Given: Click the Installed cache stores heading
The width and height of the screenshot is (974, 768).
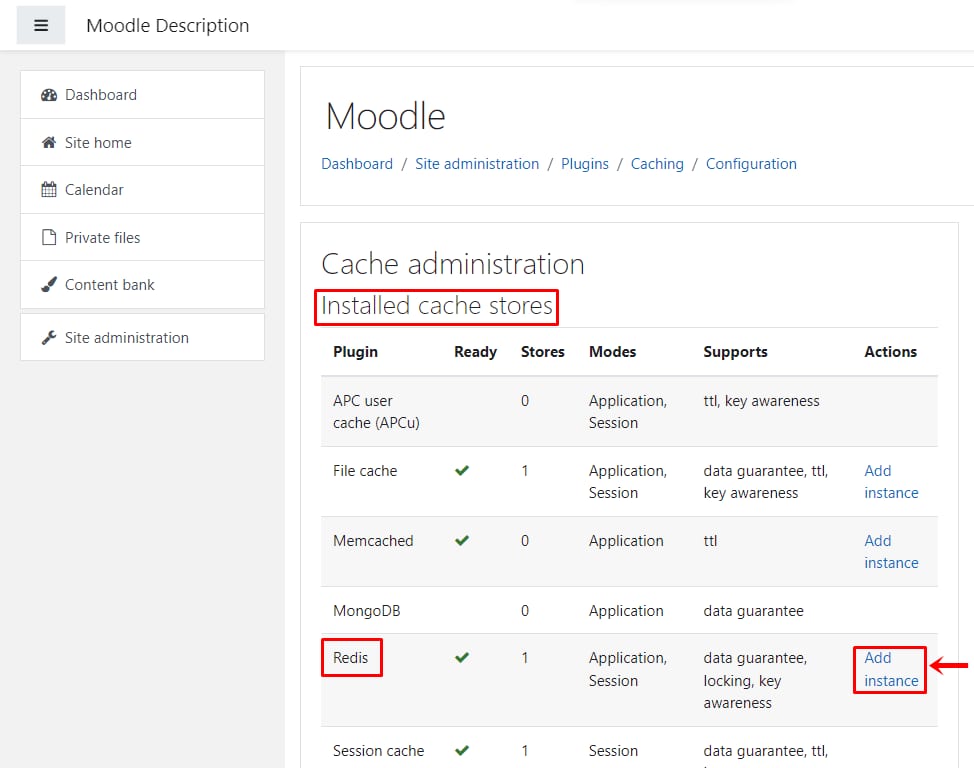Looking at the screenshot, I should [x=437, y=306].
